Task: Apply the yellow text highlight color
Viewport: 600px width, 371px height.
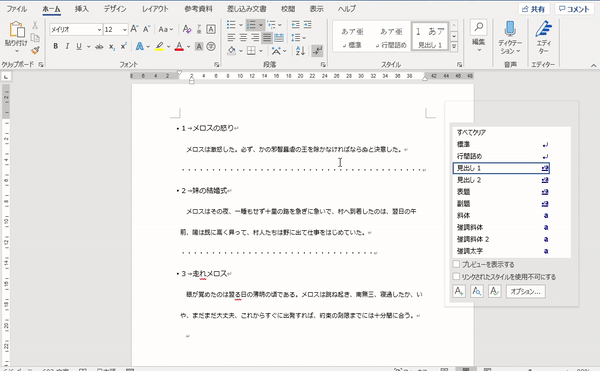Action: [x=160, y=47]
